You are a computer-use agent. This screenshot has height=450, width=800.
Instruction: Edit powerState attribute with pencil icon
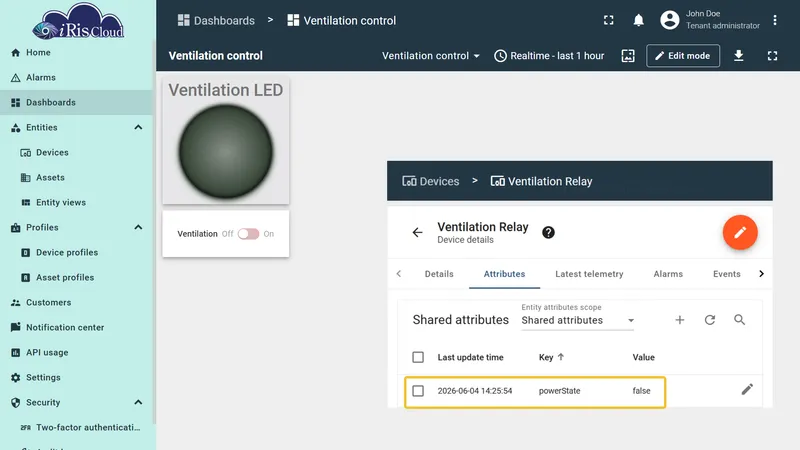[747, 390]
